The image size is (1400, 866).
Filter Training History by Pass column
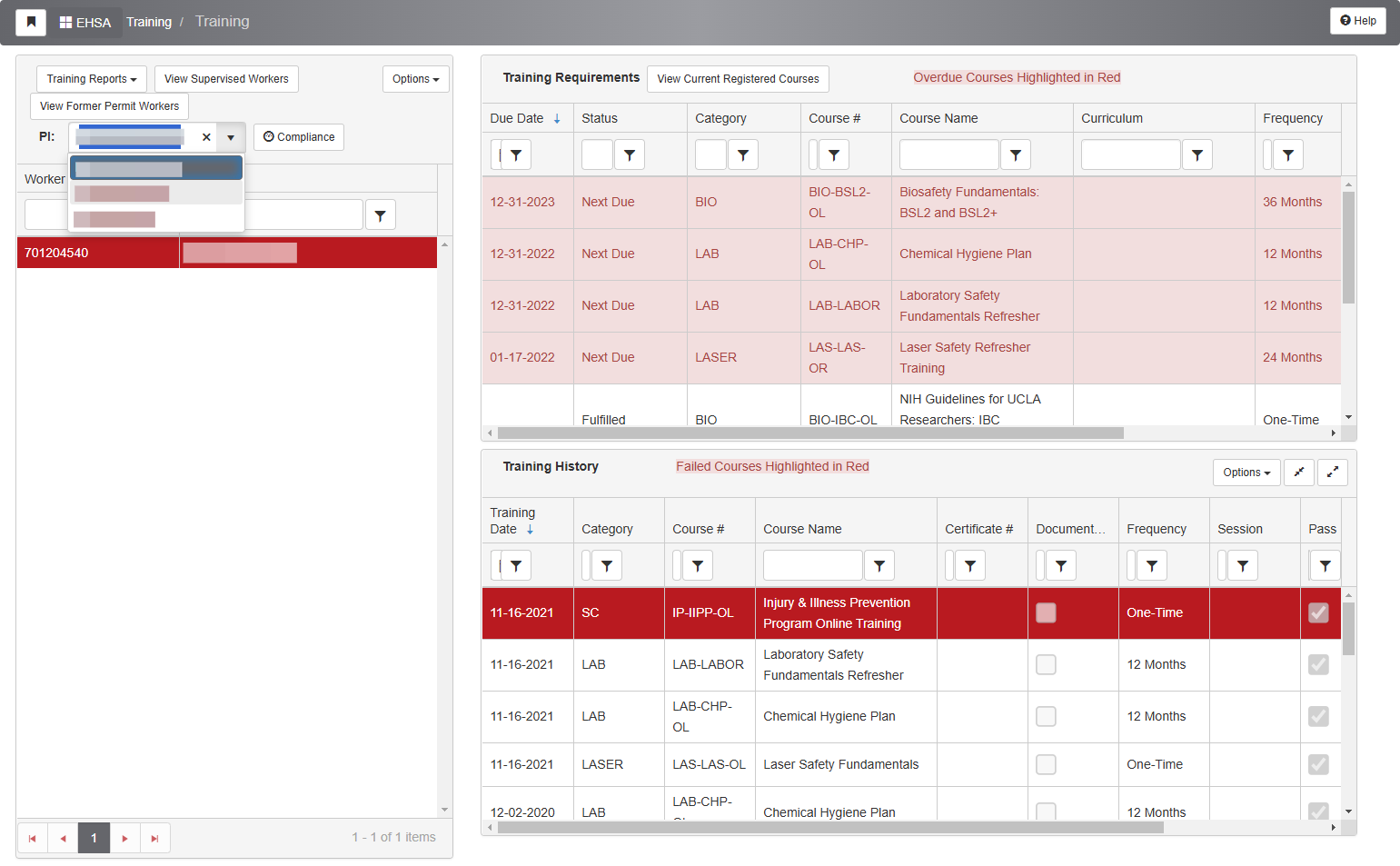(x=1326, y=565)
